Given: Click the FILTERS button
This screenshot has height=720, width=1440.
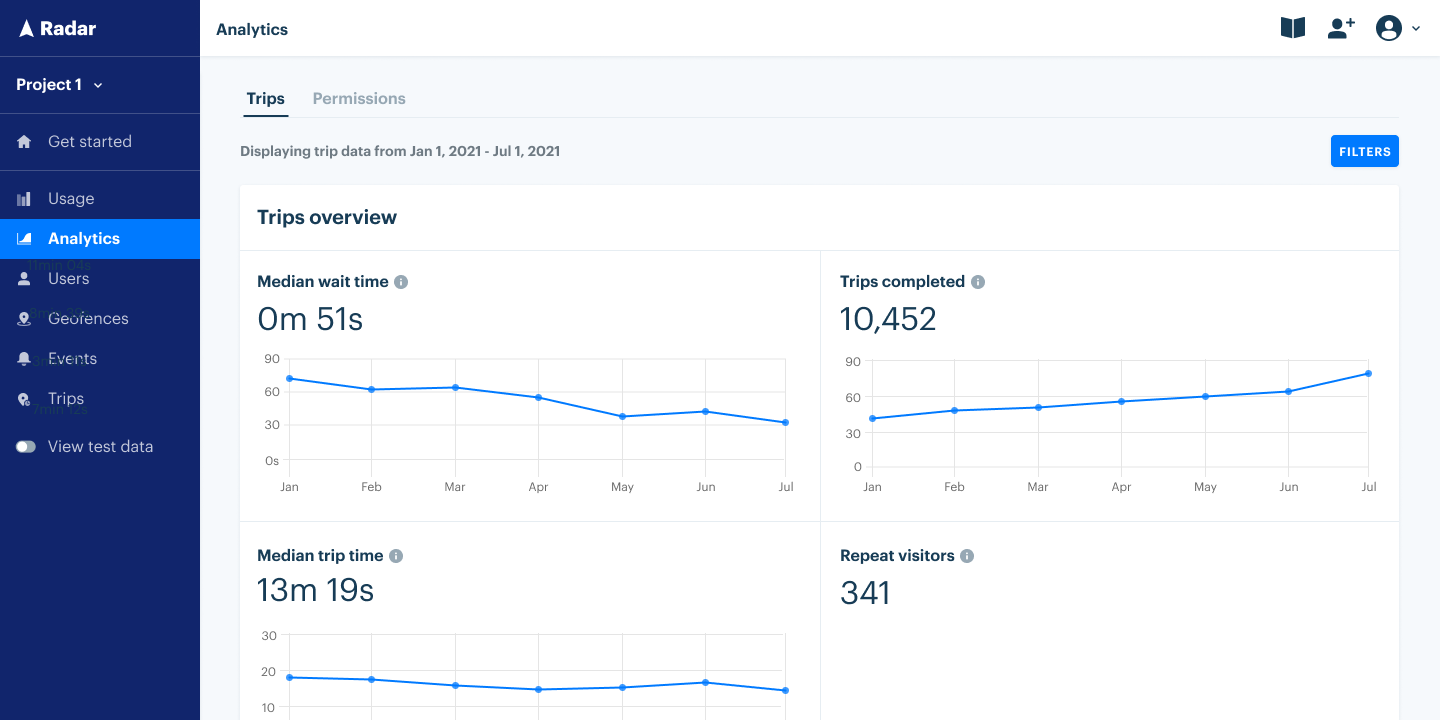Looking at the screenshot, I should (1364, 151).
